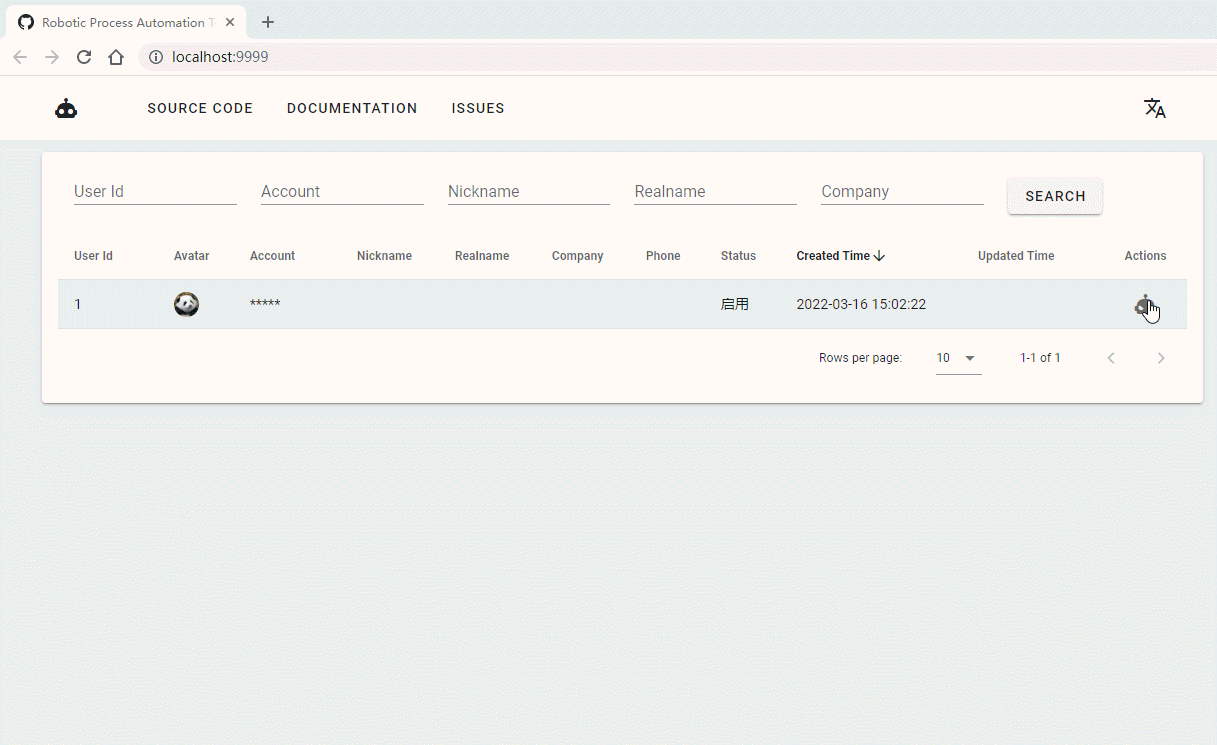Sort by Phone column header

click(663, 256)
